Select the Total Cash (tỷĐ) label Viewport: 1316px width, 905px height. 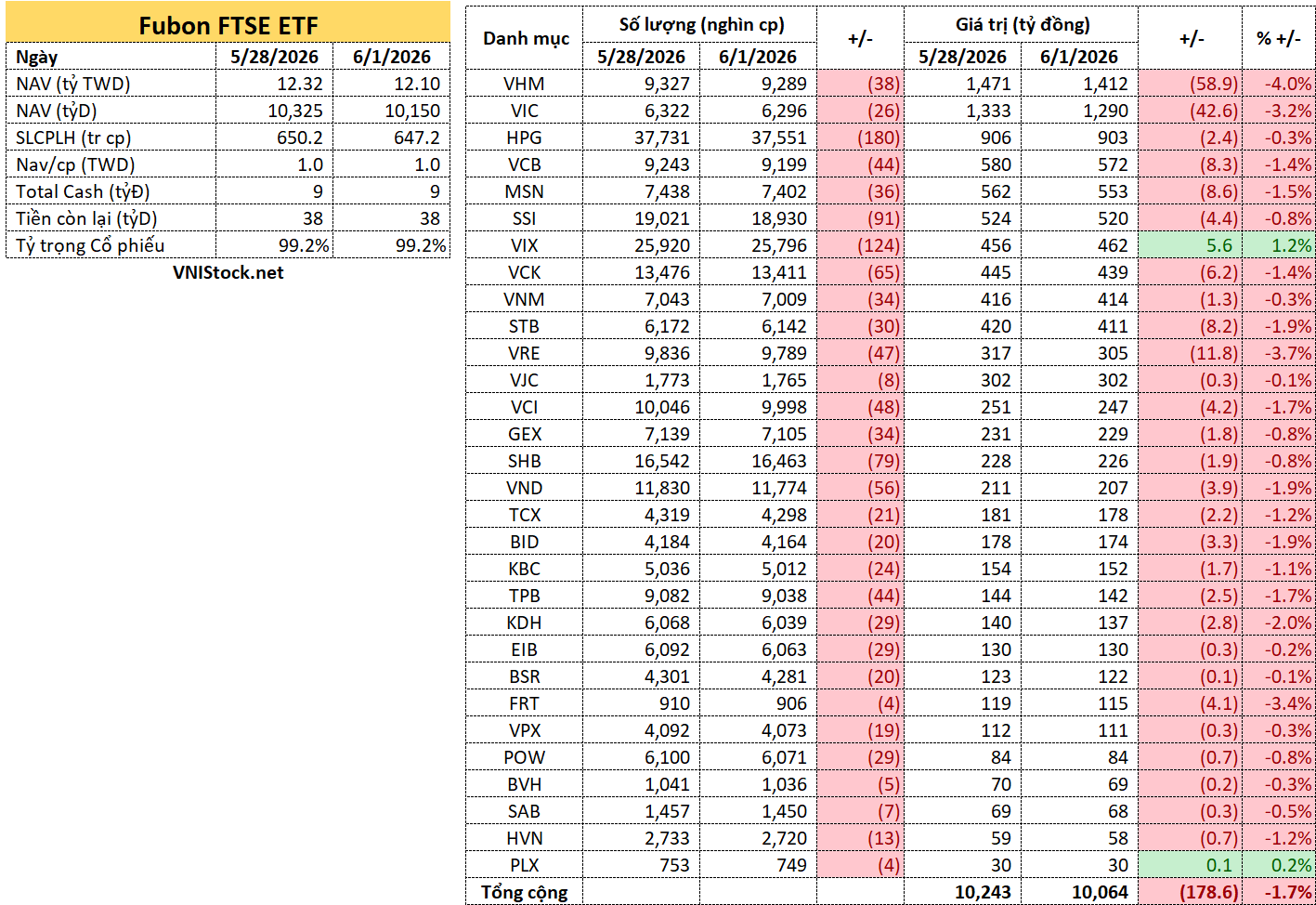[x=83, y=191]
